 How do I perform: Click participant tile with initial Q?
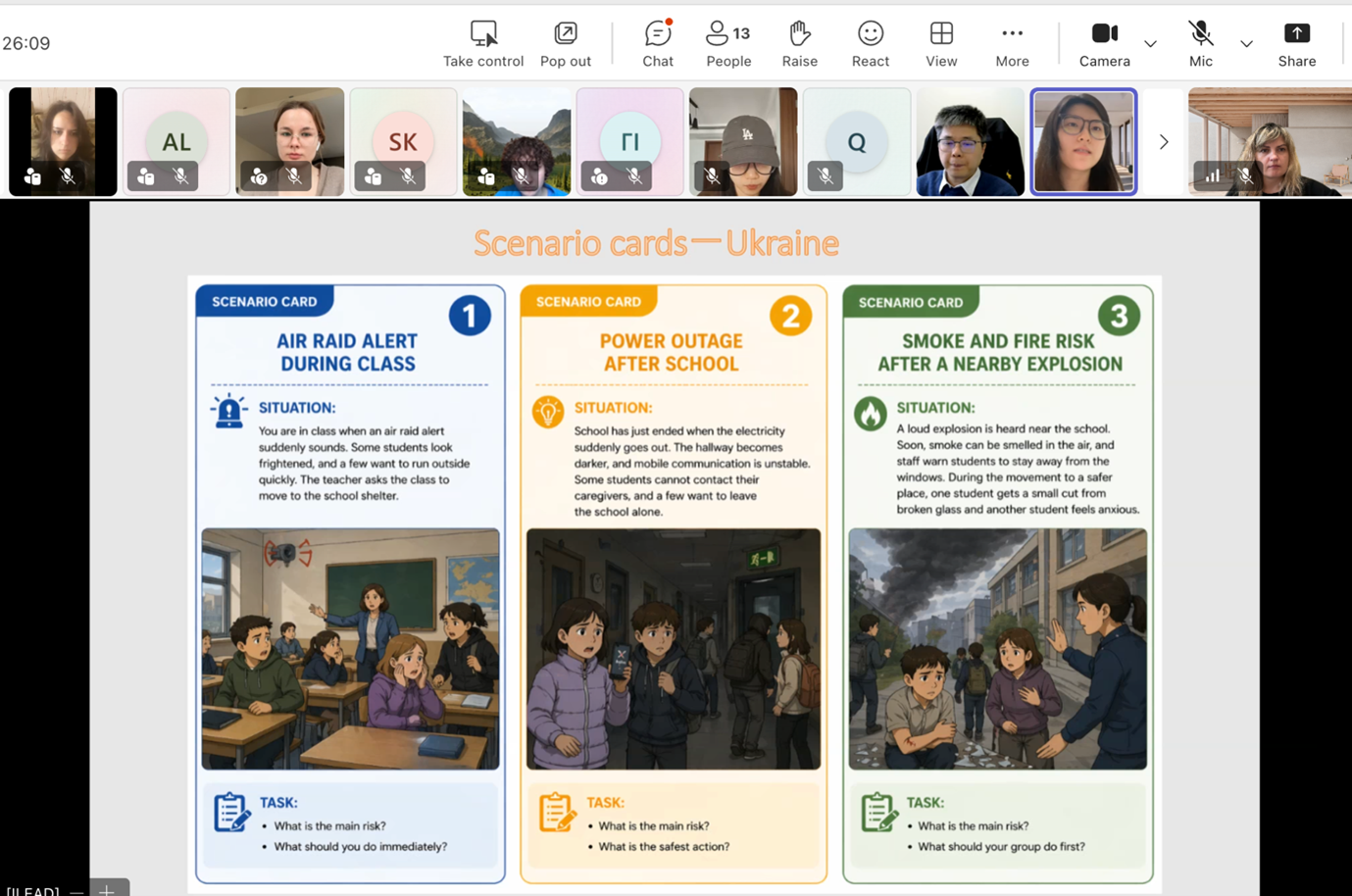(x=856, y=141)
